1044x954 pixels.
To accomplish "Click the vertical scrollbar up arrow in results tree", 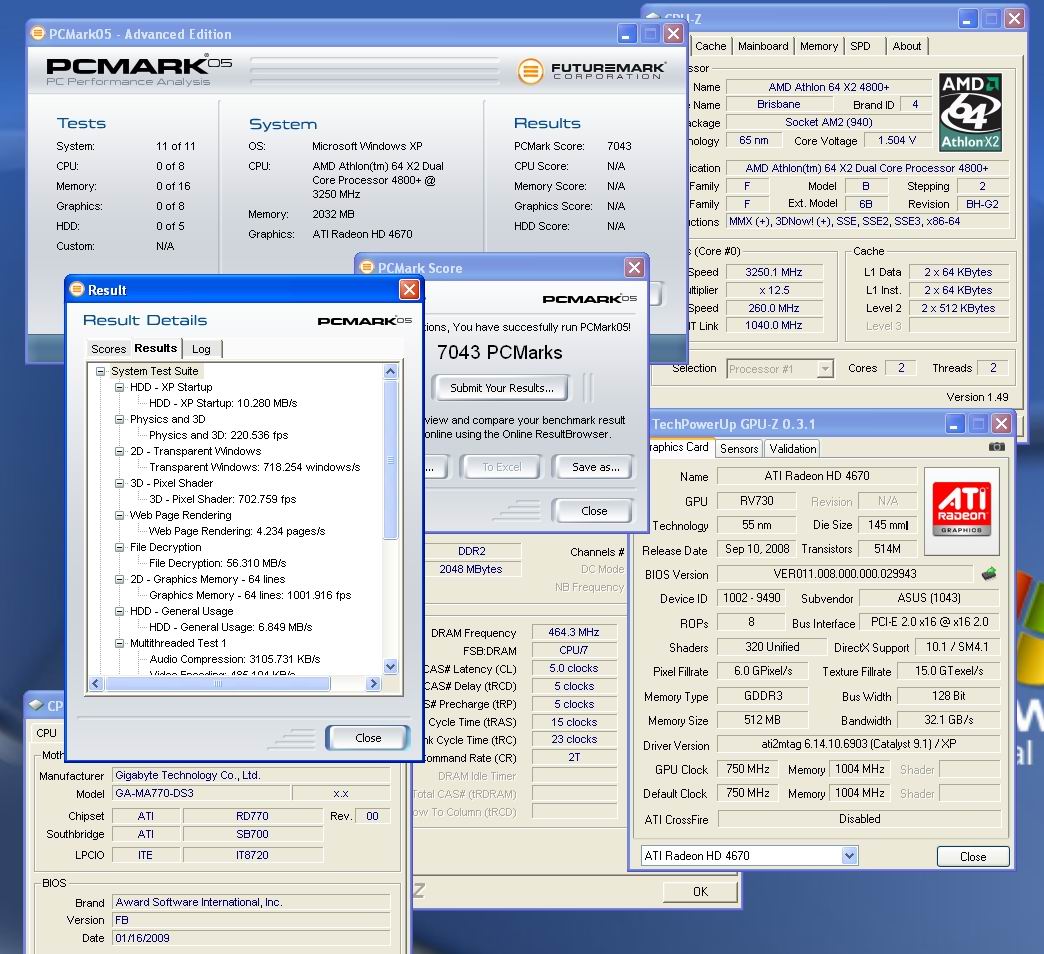I will [x=391, y=371].
